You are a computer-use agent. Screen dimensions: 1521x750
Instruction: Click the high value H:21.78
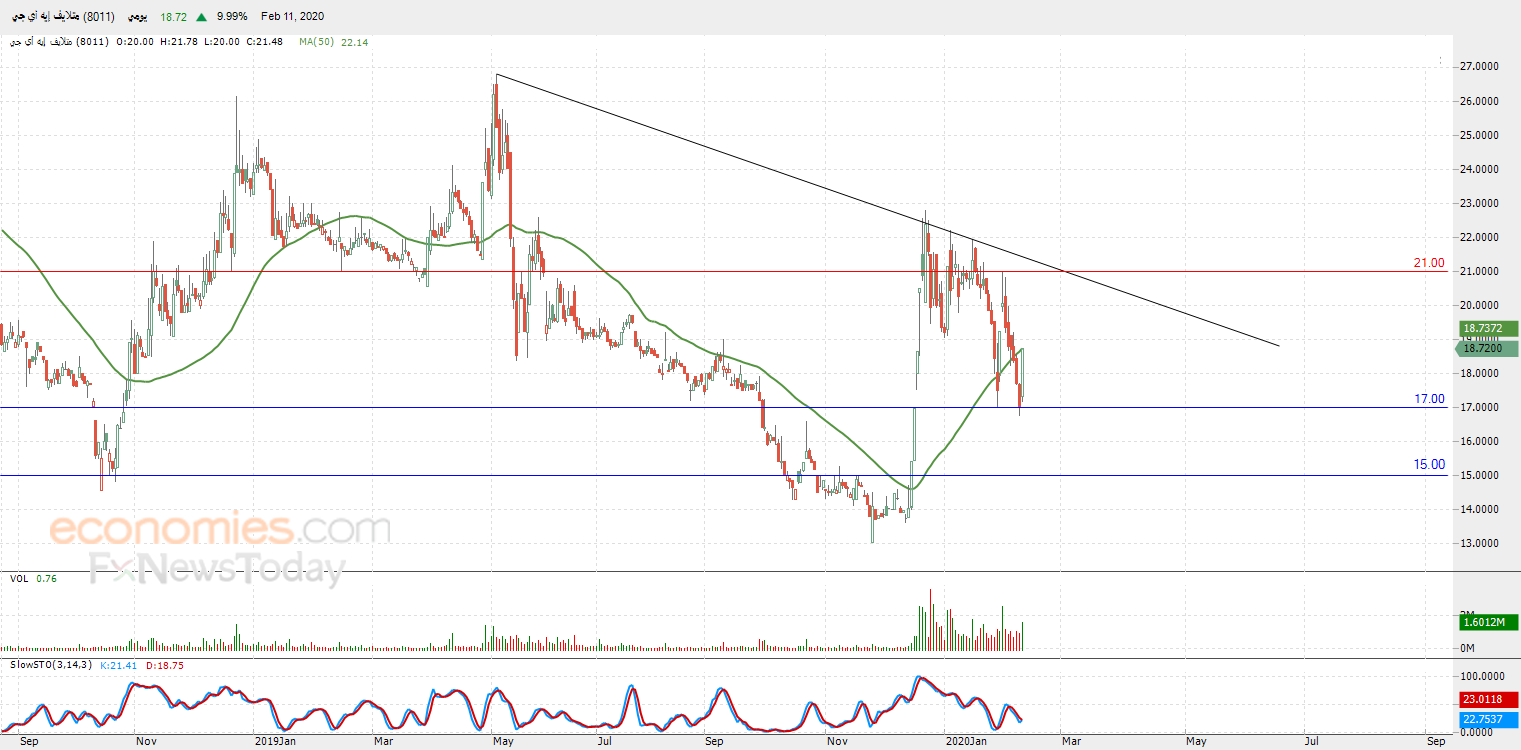(179, 43)
